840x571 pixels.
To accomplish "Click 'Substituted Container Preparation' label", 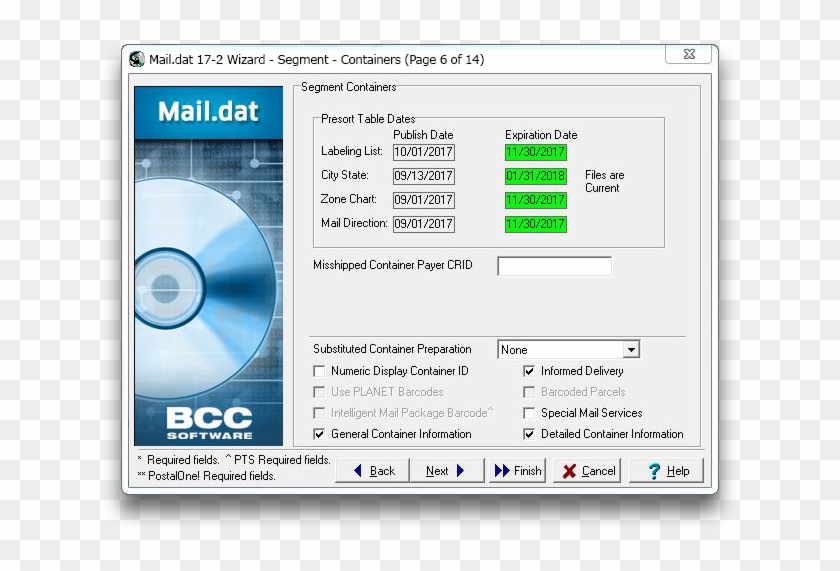I will tap(392, 349).
